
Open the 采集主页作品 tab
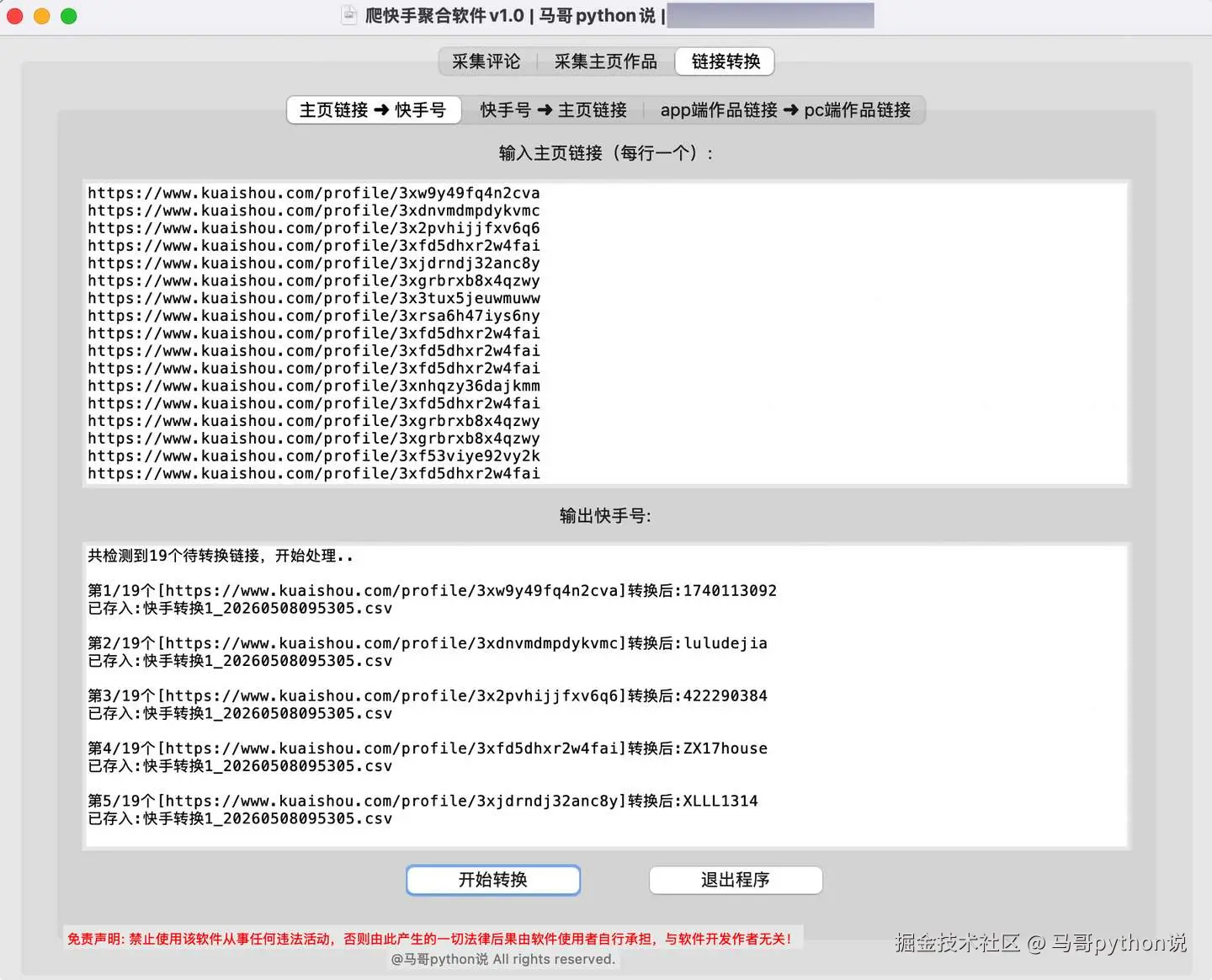pyautogui.click(x=606, y=61)
